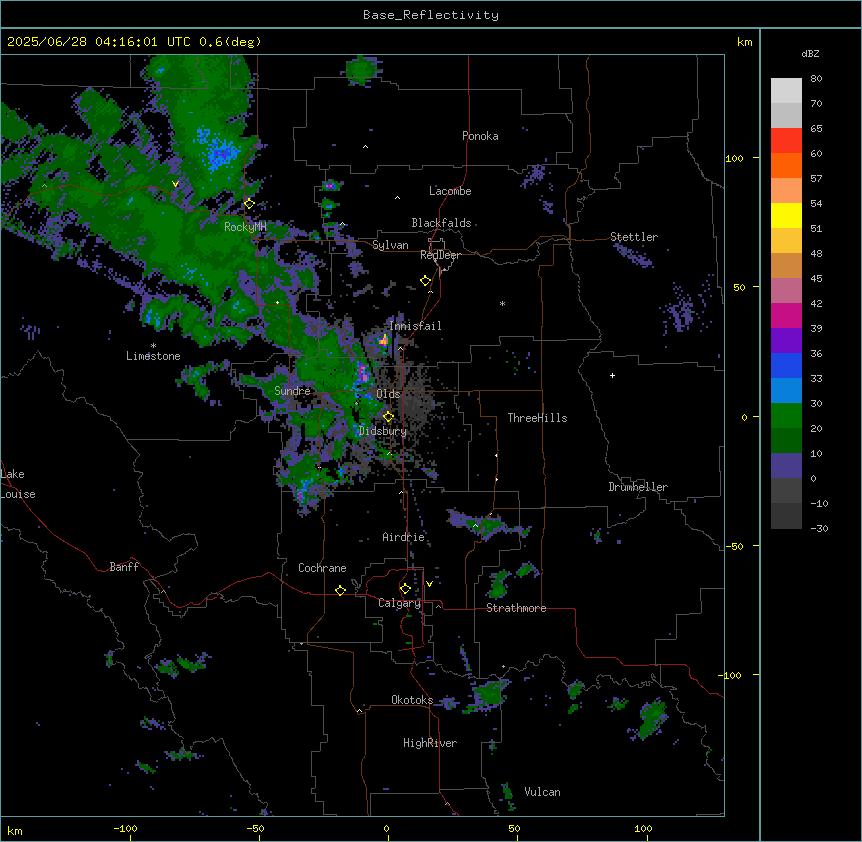Click the RockyMH label
862x842 pixels.
point(245,227)
